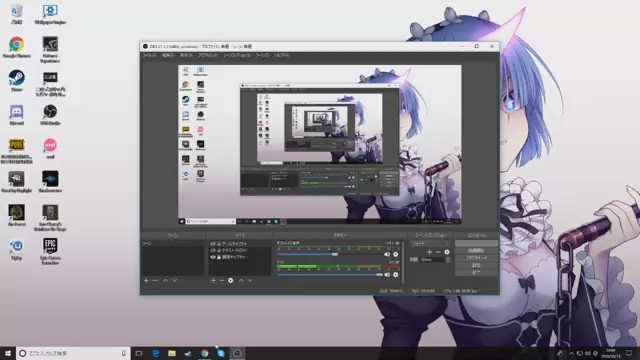Toggle lock on テキスト (GDI+) source
The height and width of the screenshot is (360, 640).
pyautogui.click(x=219, y=250)
